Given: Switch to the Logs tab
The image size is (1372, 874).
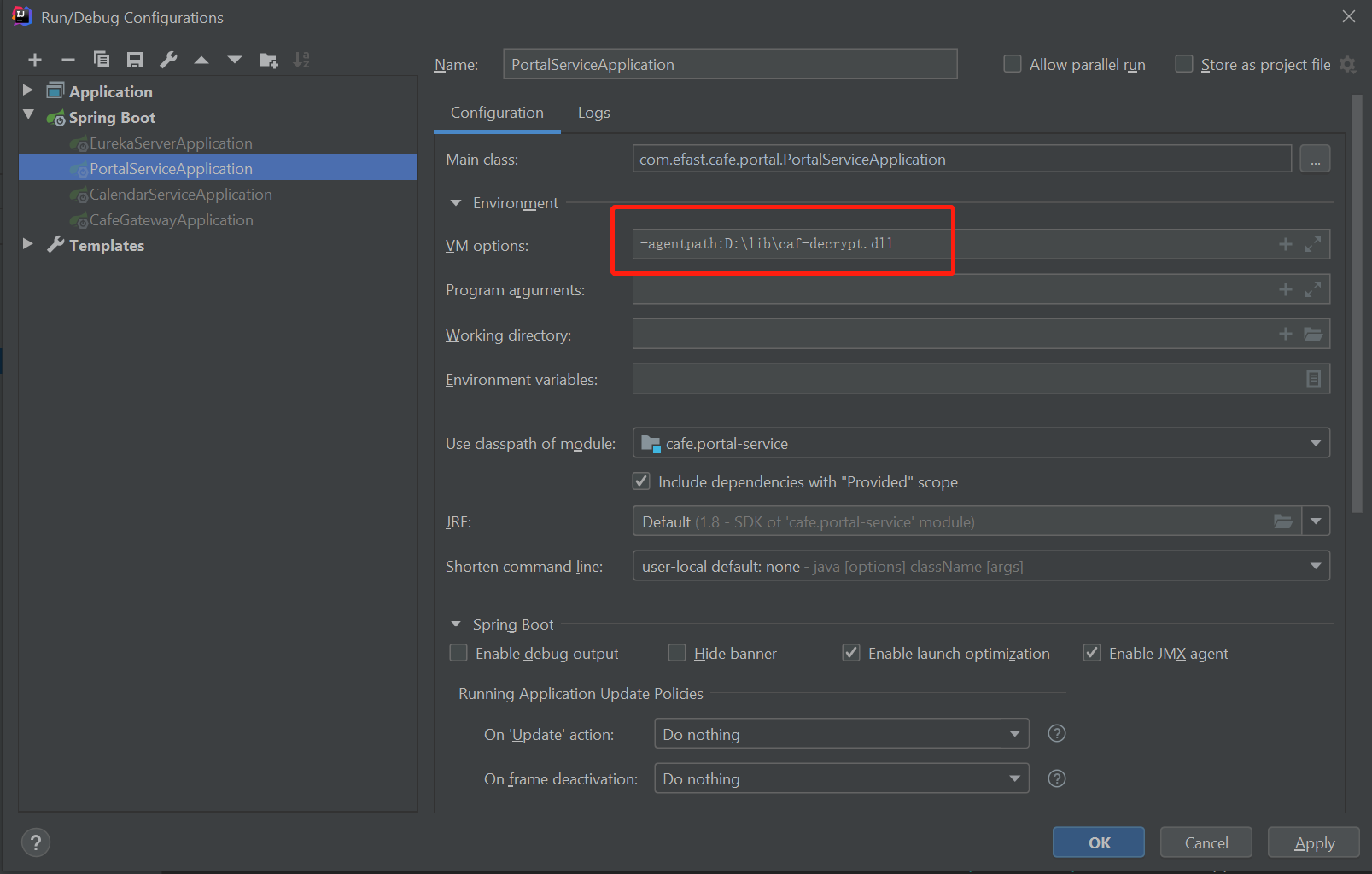Looking at the screenshot, I should coord(594,113).
